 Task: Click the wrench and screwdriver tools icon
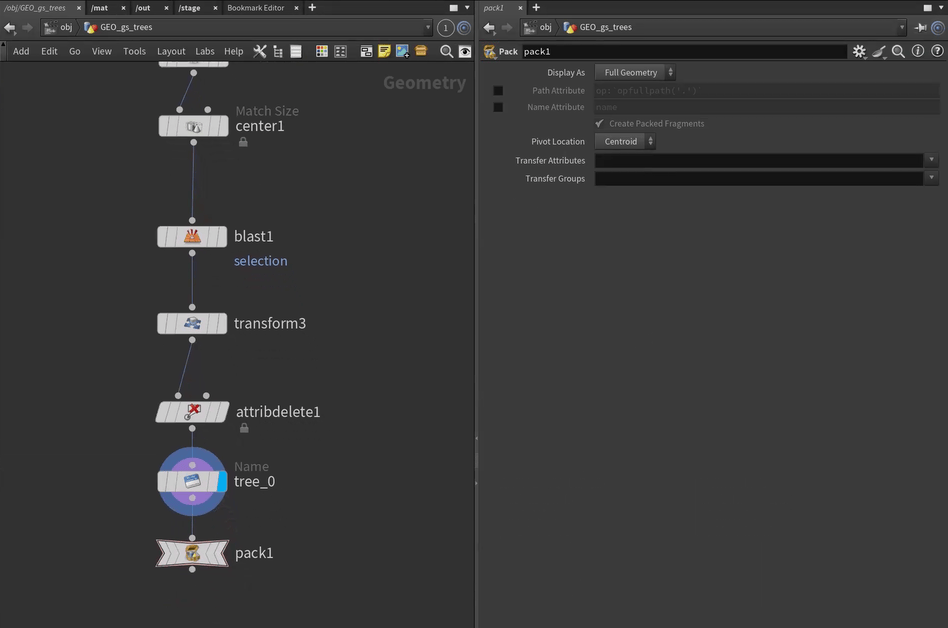coord(259,51)
